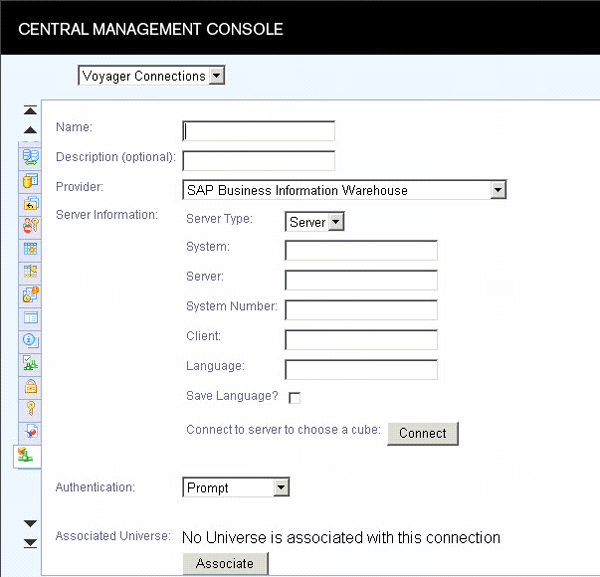
Task: Open the green checkmark network sidebar icon
Action: 30,363
